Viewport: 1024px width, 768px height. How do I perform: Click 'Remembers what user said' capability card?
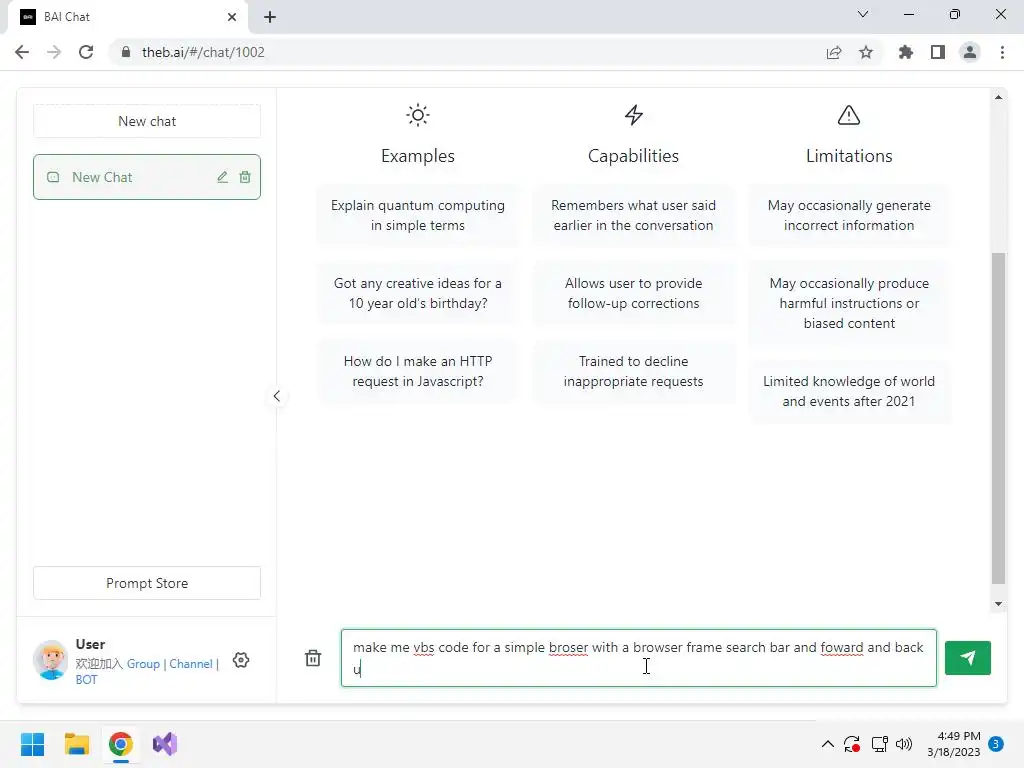tap(633, 216)
